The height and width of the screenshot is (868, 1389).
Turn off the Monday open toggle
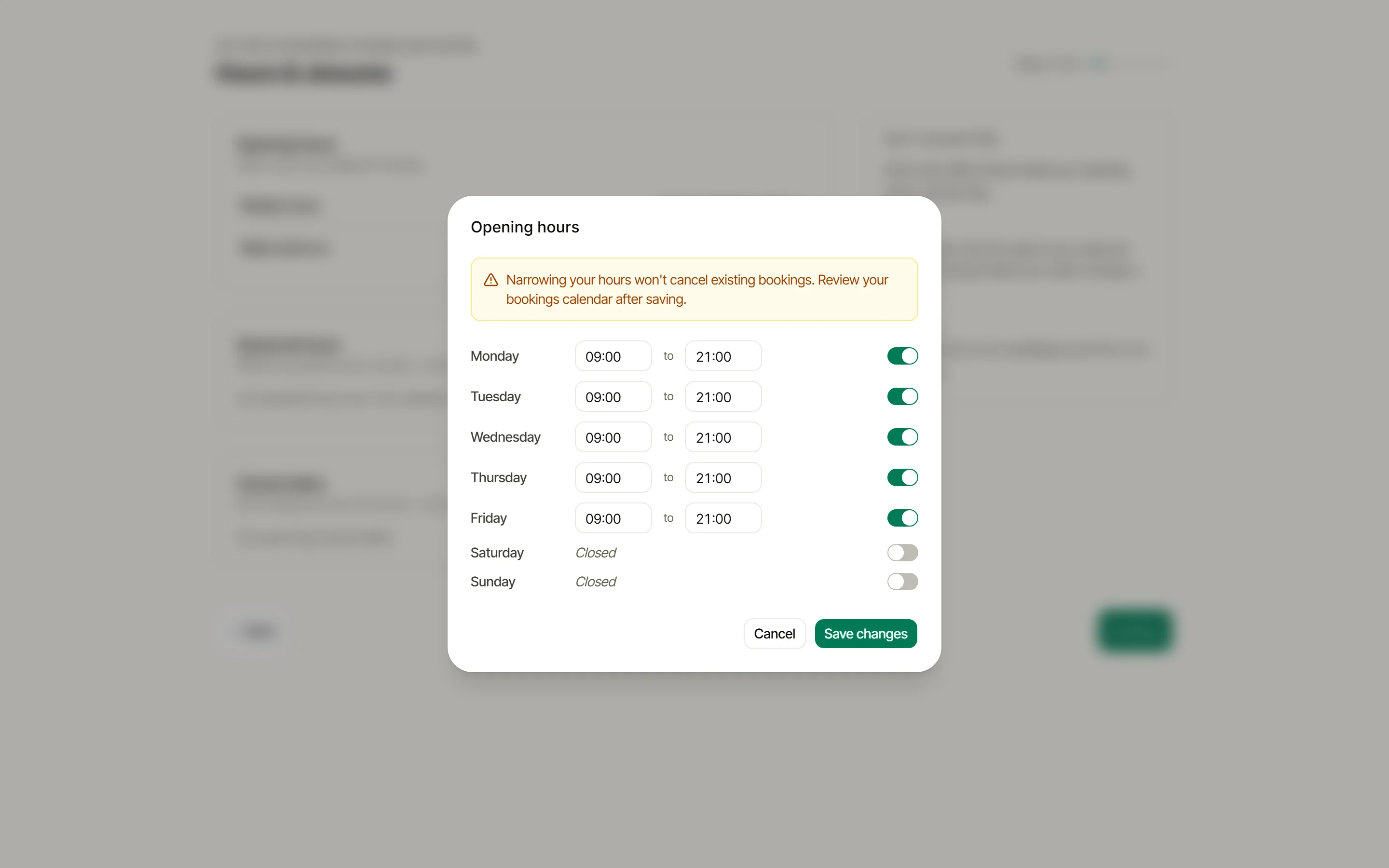(x=902, y=356)
